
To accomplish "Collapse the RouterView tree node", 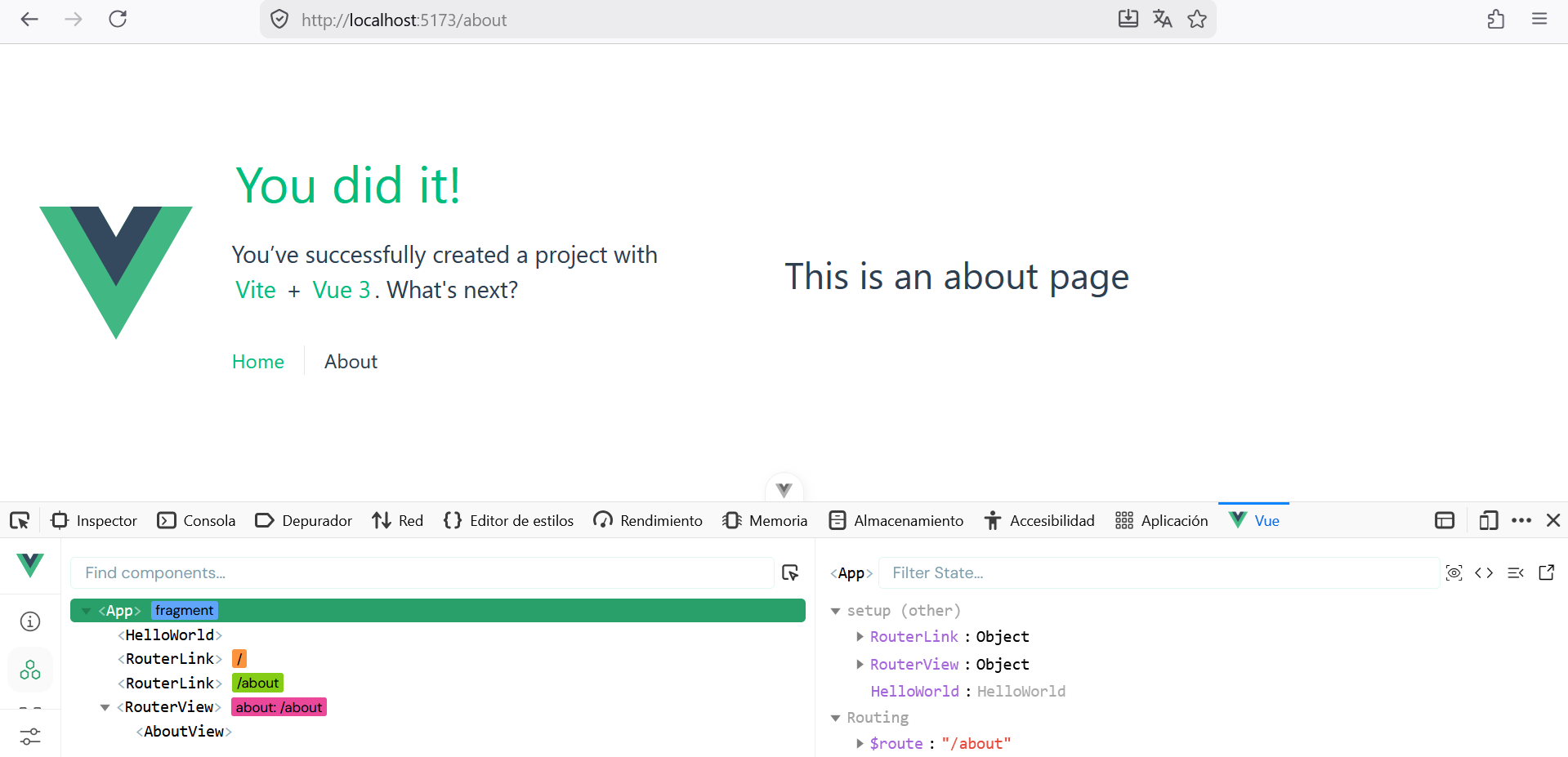I will click(x=105, y=707).
